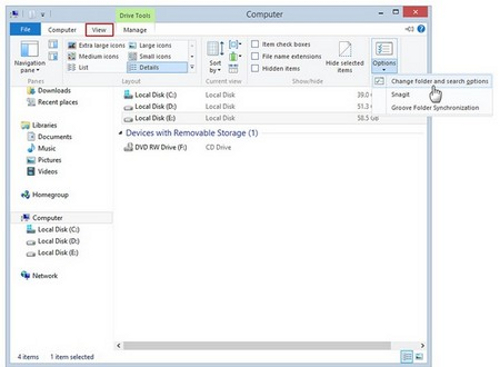Open the Pictures library
The width and height of the screenshot is (500, 367).
point(44,160)
